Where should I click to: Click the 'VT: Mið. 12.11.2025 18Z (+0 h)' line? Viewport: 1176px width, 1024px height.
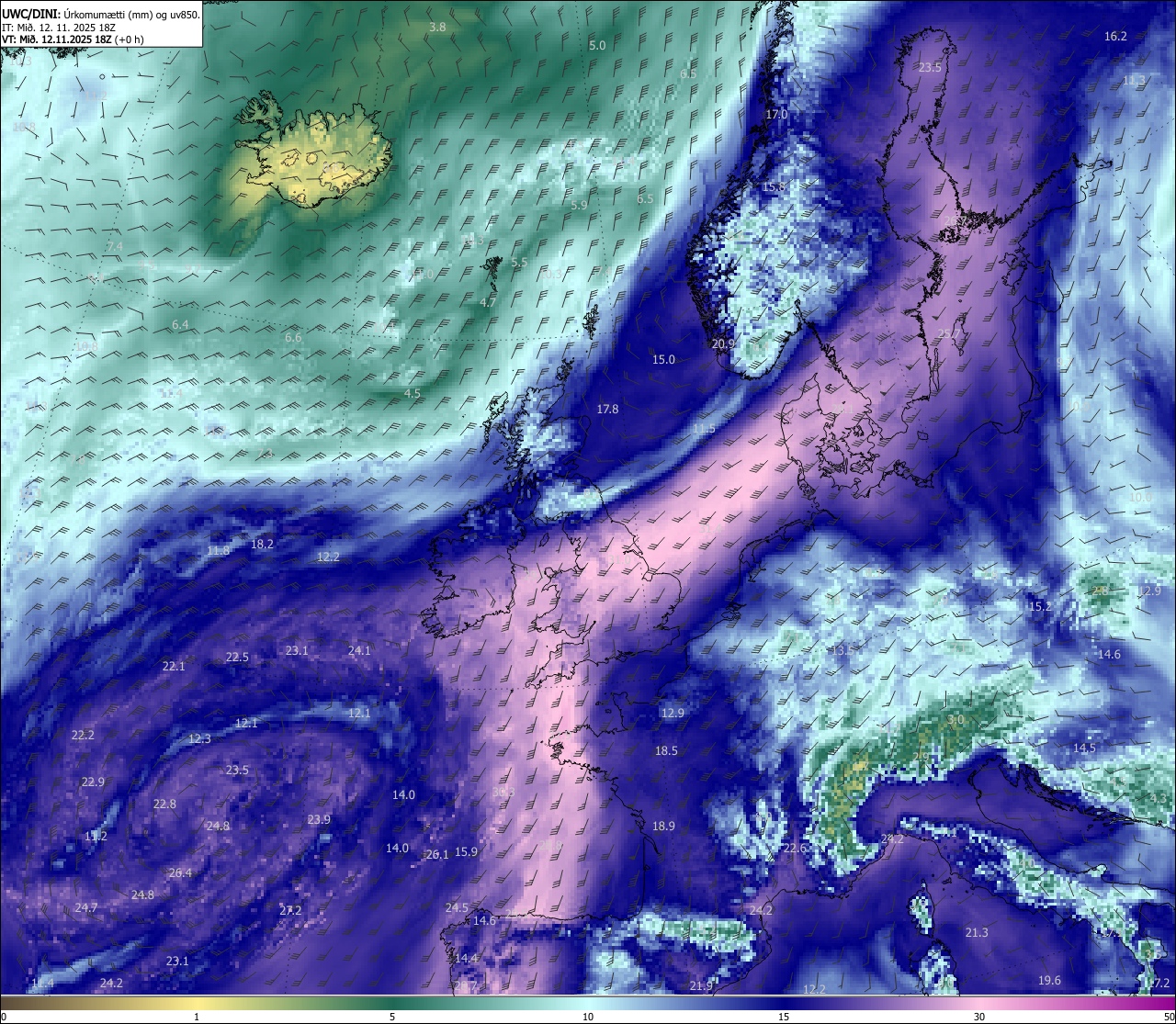[x=73, y=39]
